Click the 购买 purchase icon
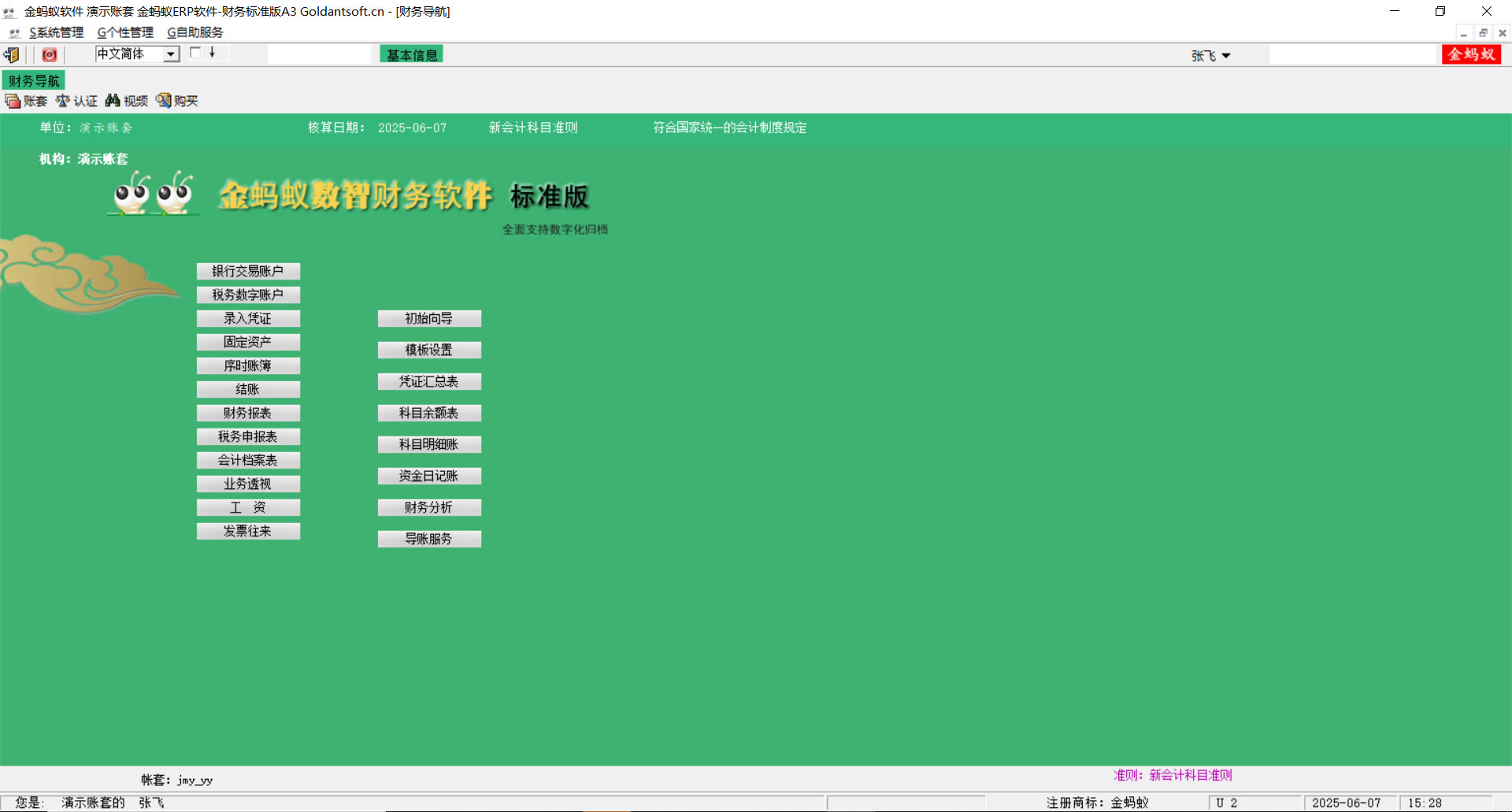1512x812 pixels. click(163, 101)
